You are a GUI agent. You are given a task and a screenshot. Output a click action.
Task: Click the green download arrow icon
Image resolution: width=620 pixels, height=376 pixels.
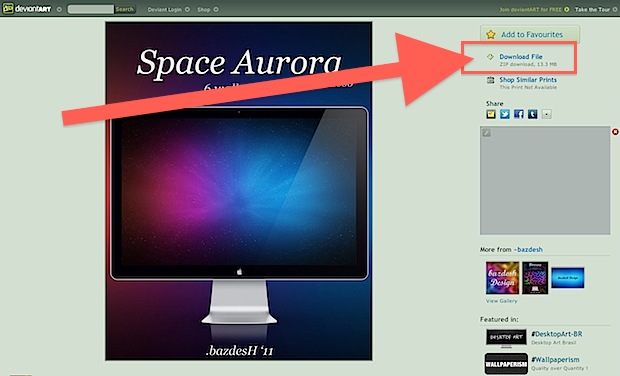coord(490,57)
